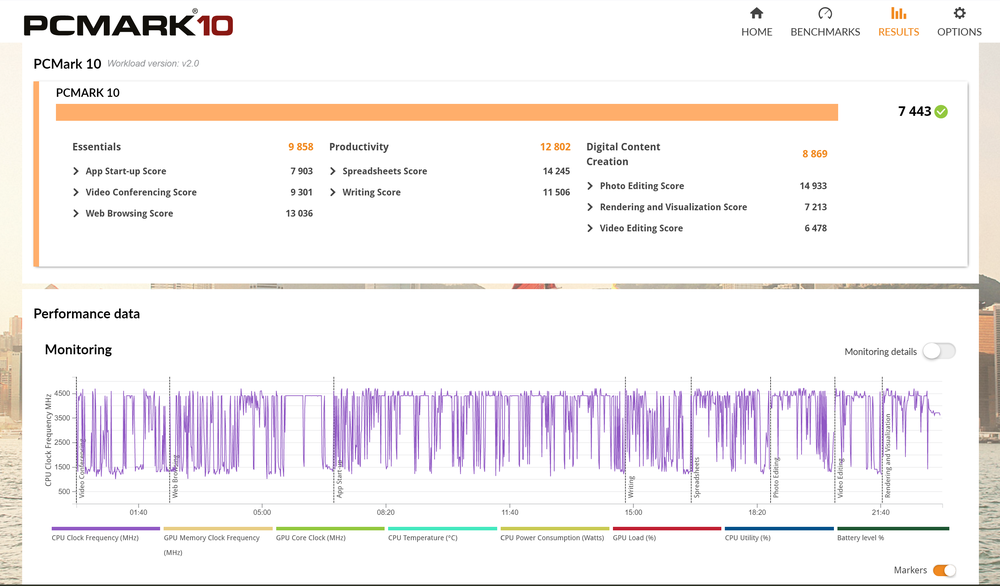The width and height of the screenshot is (1000, 586).
Task: Toggle the Monitoring details switch
Action: point(939,351)
